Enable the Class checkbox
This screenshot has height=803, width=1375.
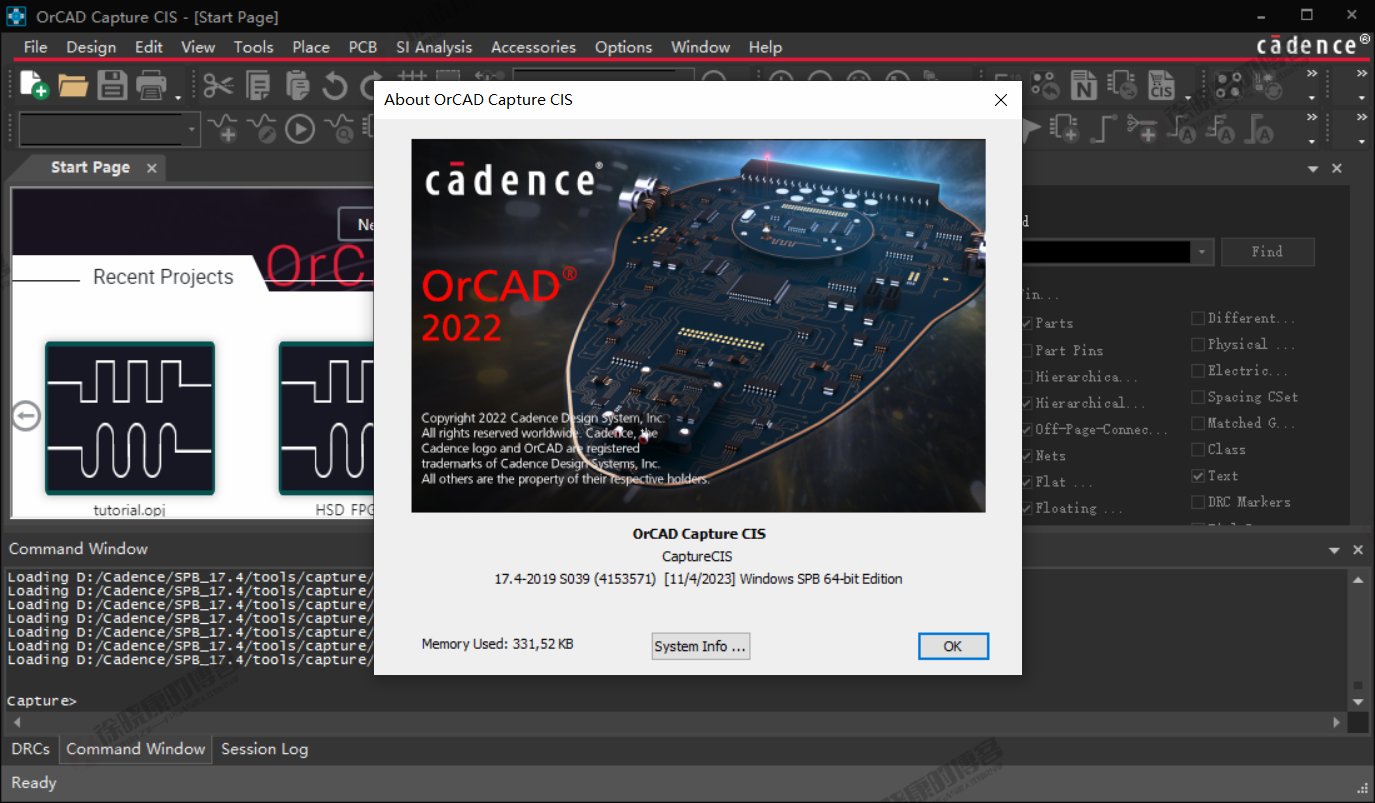tap(1198, 450)
